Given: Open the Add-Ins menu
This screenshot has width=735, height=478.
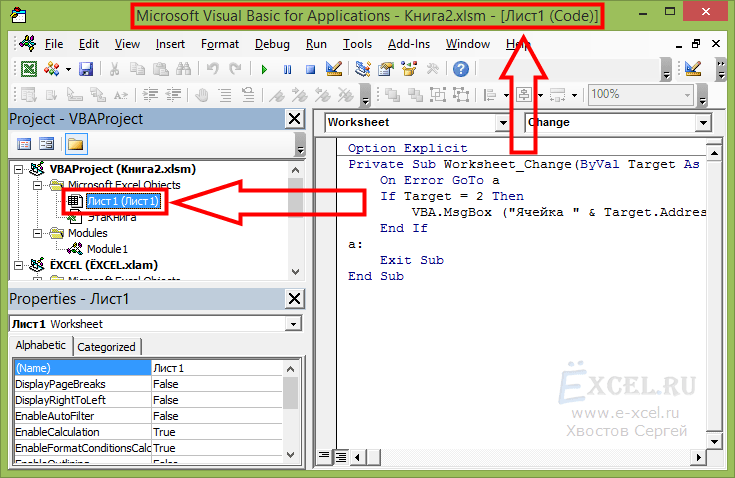Looking at the screenshot, I should click(409, 44).
